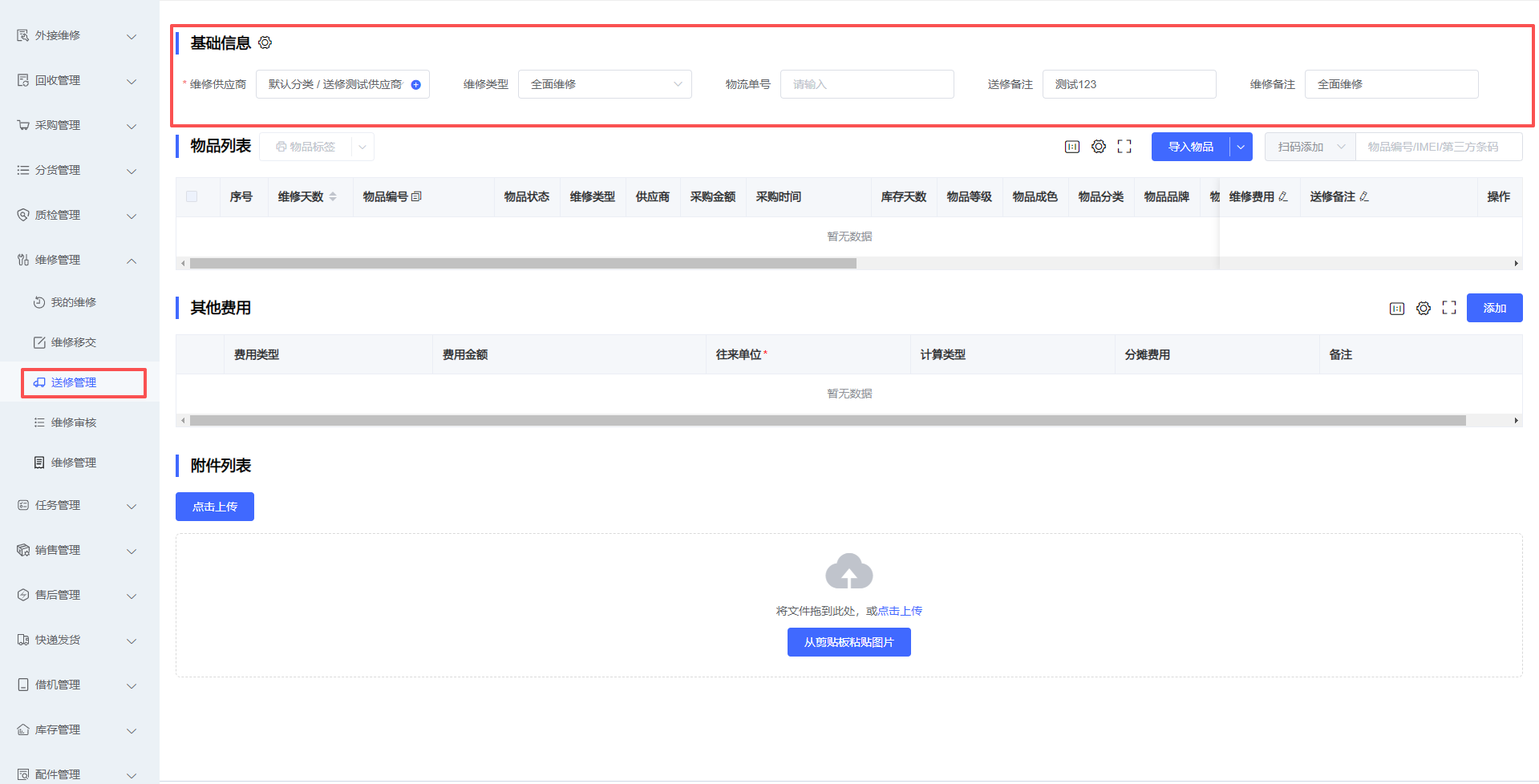
Task: Click the 添加 button in 其他费用
Action: [x=1494, y=309]
